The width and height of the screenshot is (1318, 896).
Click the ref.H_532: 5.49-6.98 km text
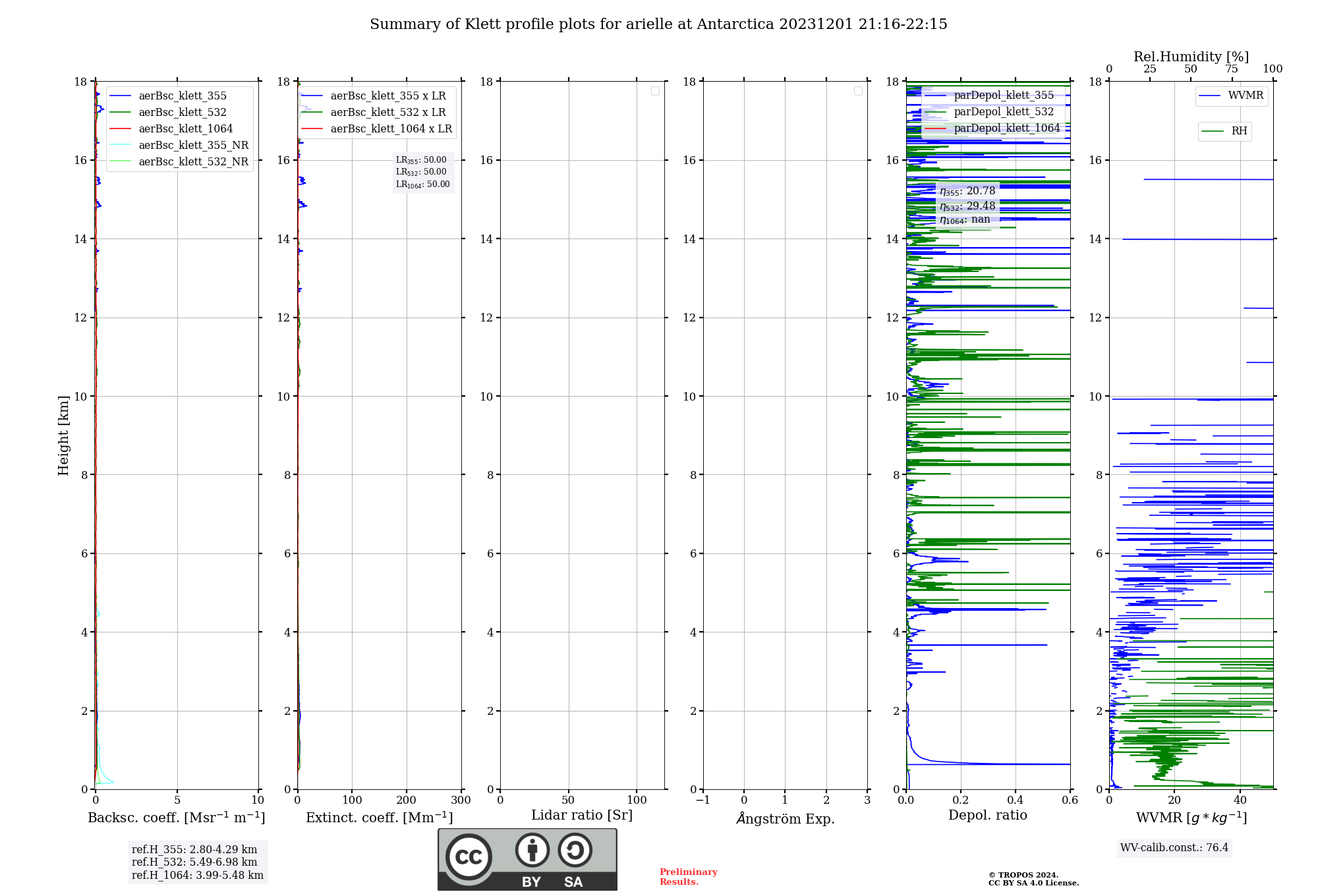tap(194, 862)
